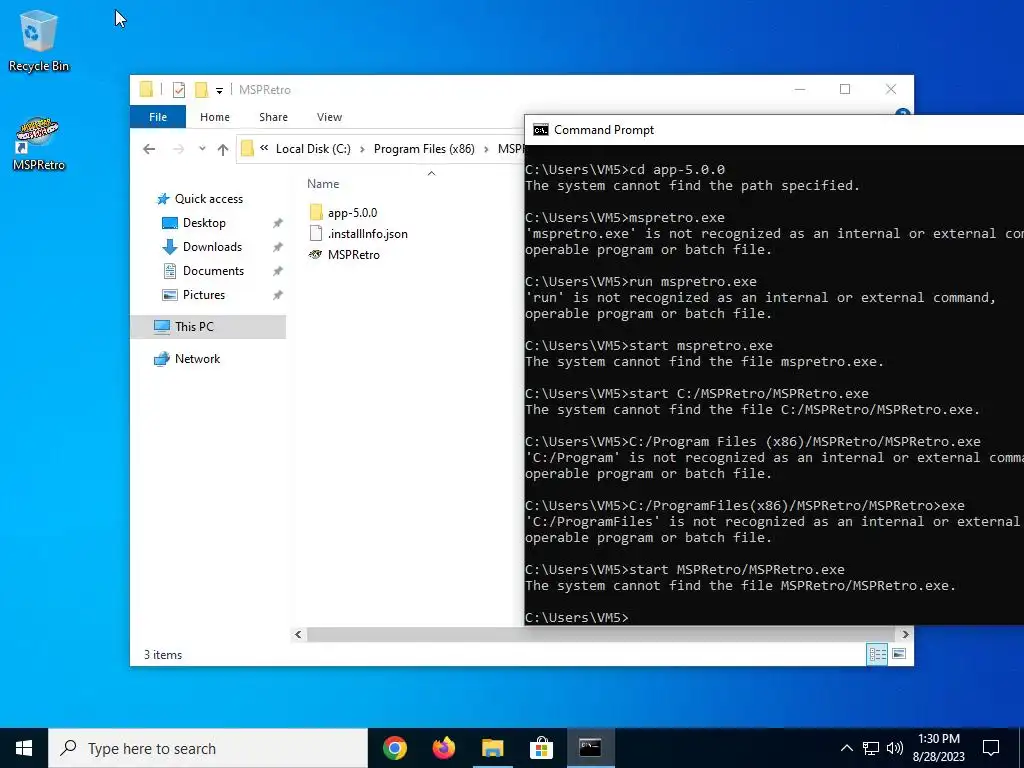The width and height of the screenshot is (1024, 768).
Task: Click the folder icon in File Explorer title bar
Action: [x=146, y=89]
